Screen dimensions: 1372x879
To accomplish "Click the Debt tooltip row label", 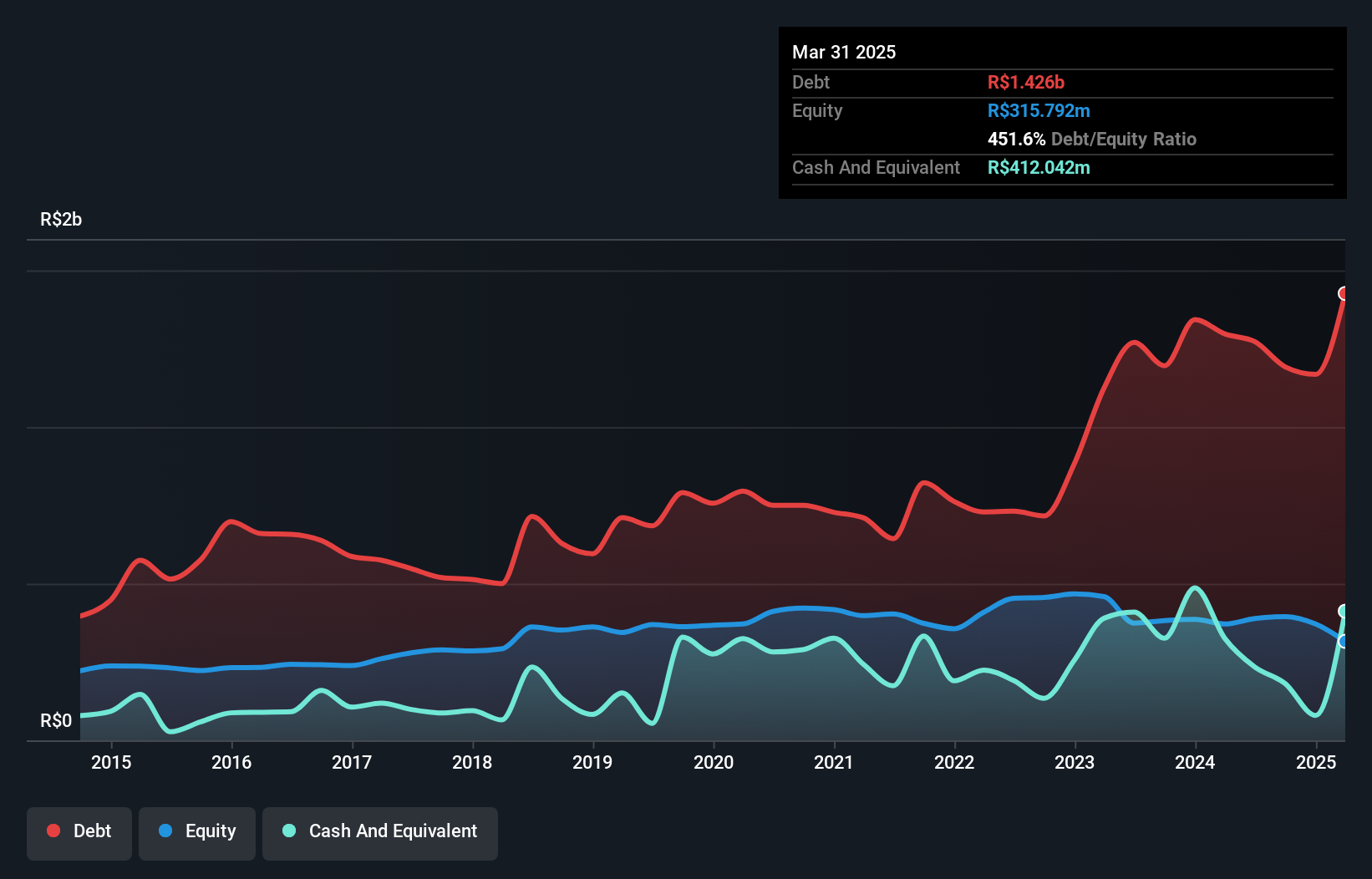I will 810,82.
